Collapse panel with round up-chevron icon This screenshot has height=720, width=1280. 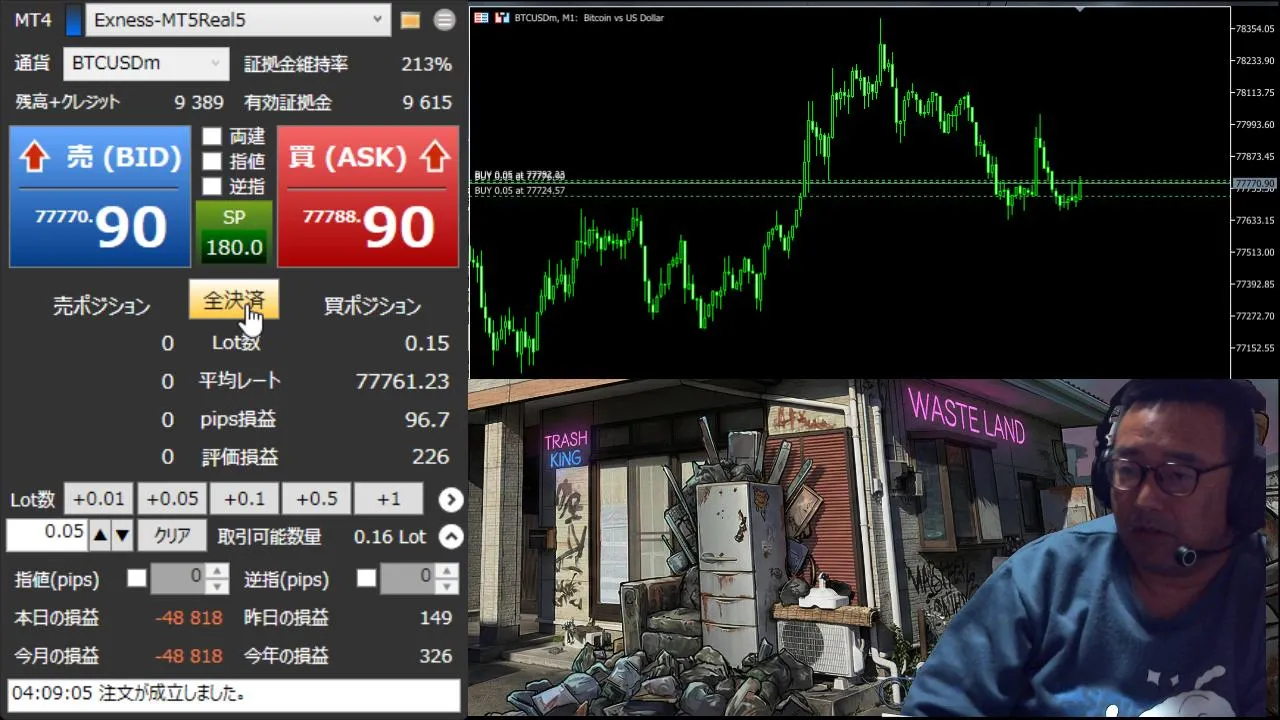[451, 537]
